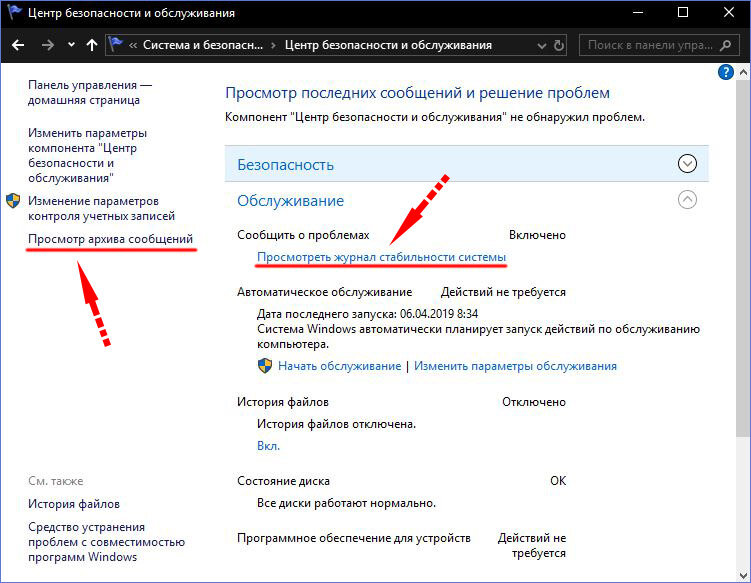Close the Центр безопасности window

coord(728,12)
